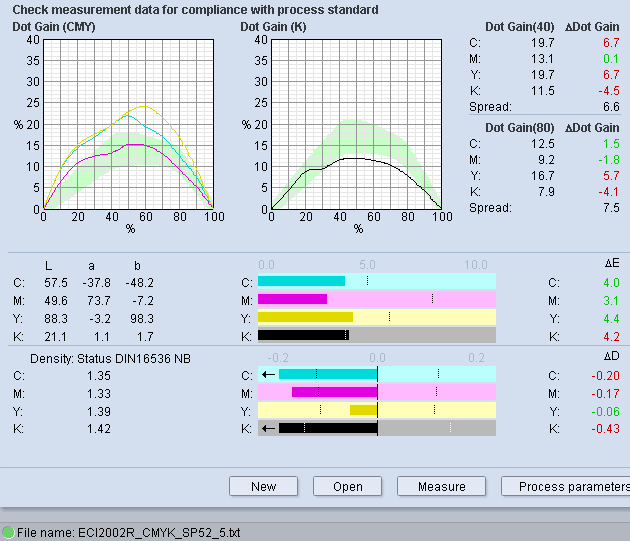The height and width of the screenshot is (541, 630).
Task: Click Spread value 6.6
Action: (x=611, y=107)
